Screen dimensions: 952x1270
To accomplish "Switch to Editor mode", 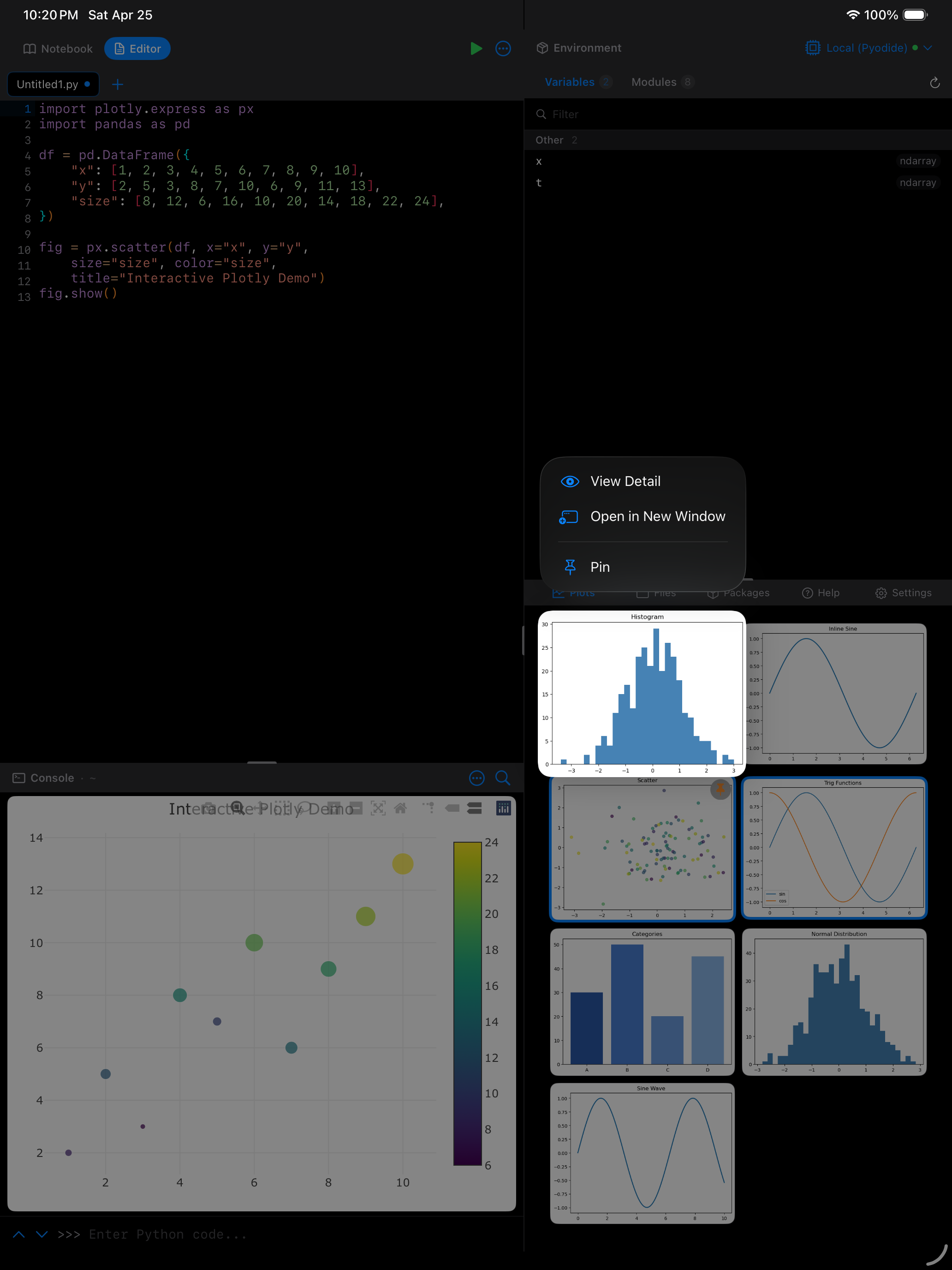I will [137, 49].
